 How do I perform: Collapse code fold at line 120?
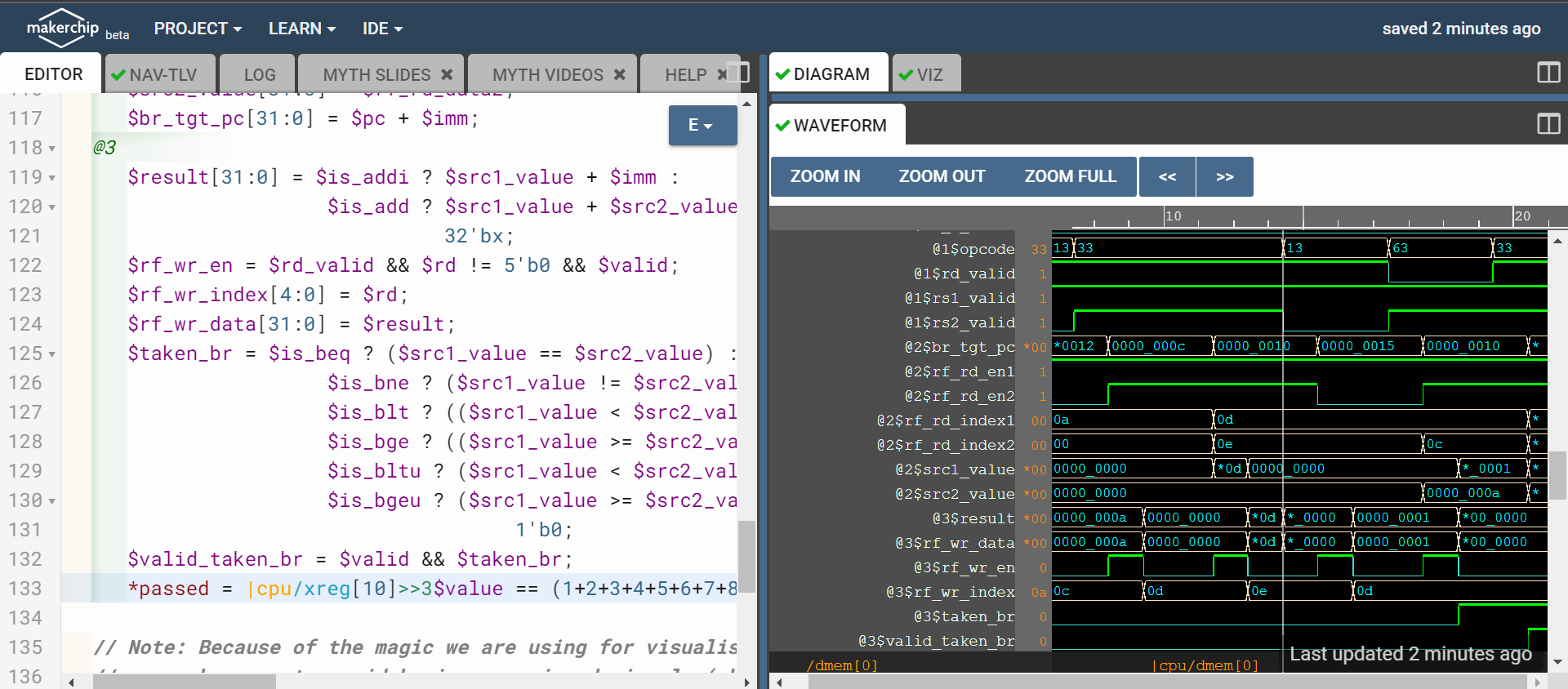pyautogui.click(x=52, y=208)
